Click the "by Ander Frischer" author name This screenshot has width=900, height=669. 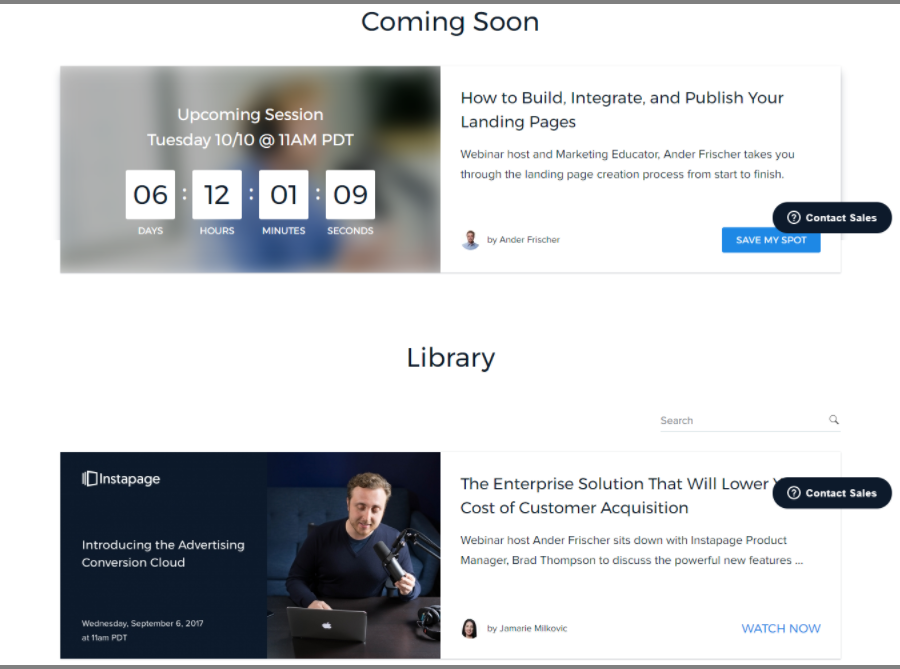coord(523,240)
